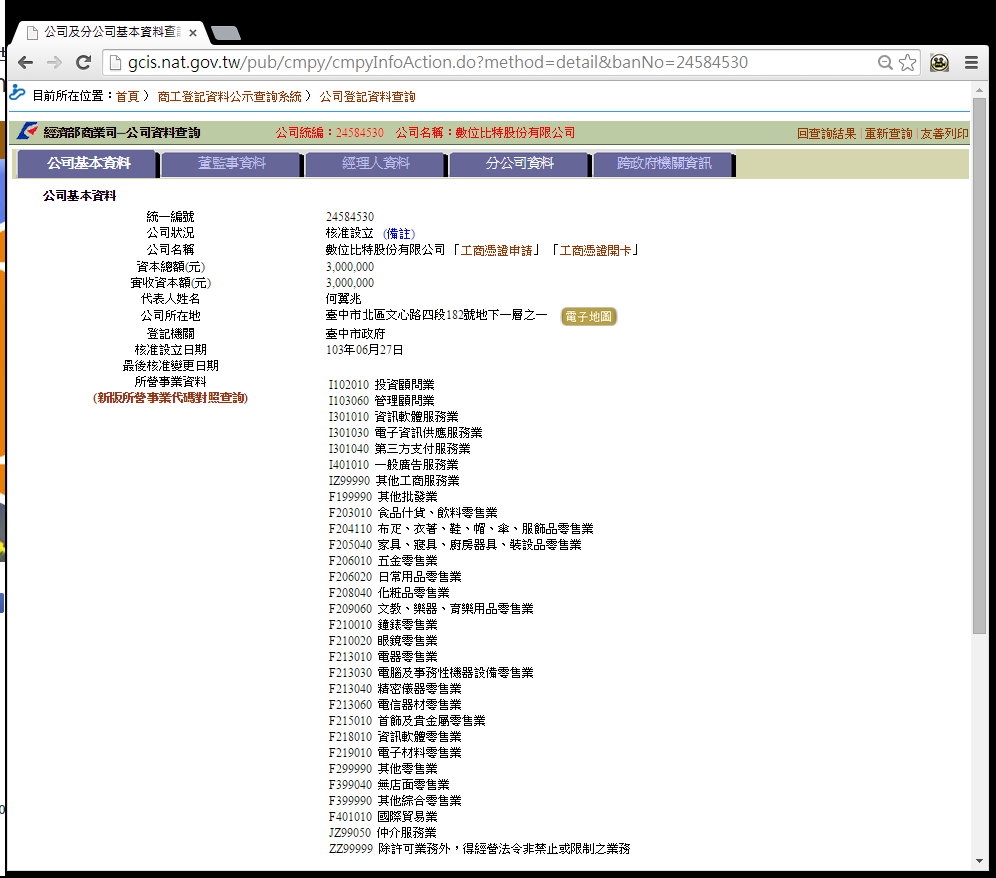Screen dimensions: 996x878
Task: Click 重新查詢 link
Action: coord(888,133)
